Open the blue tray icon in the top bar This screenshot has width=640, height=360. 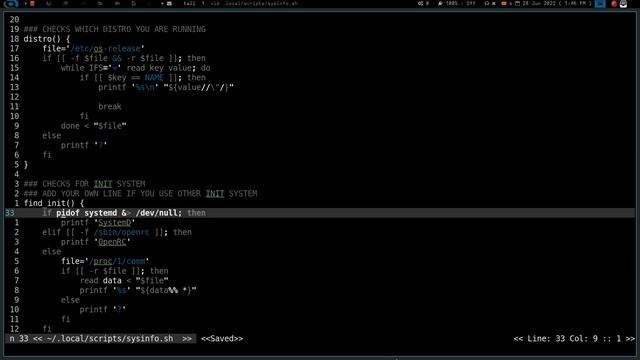click(600, 4)
